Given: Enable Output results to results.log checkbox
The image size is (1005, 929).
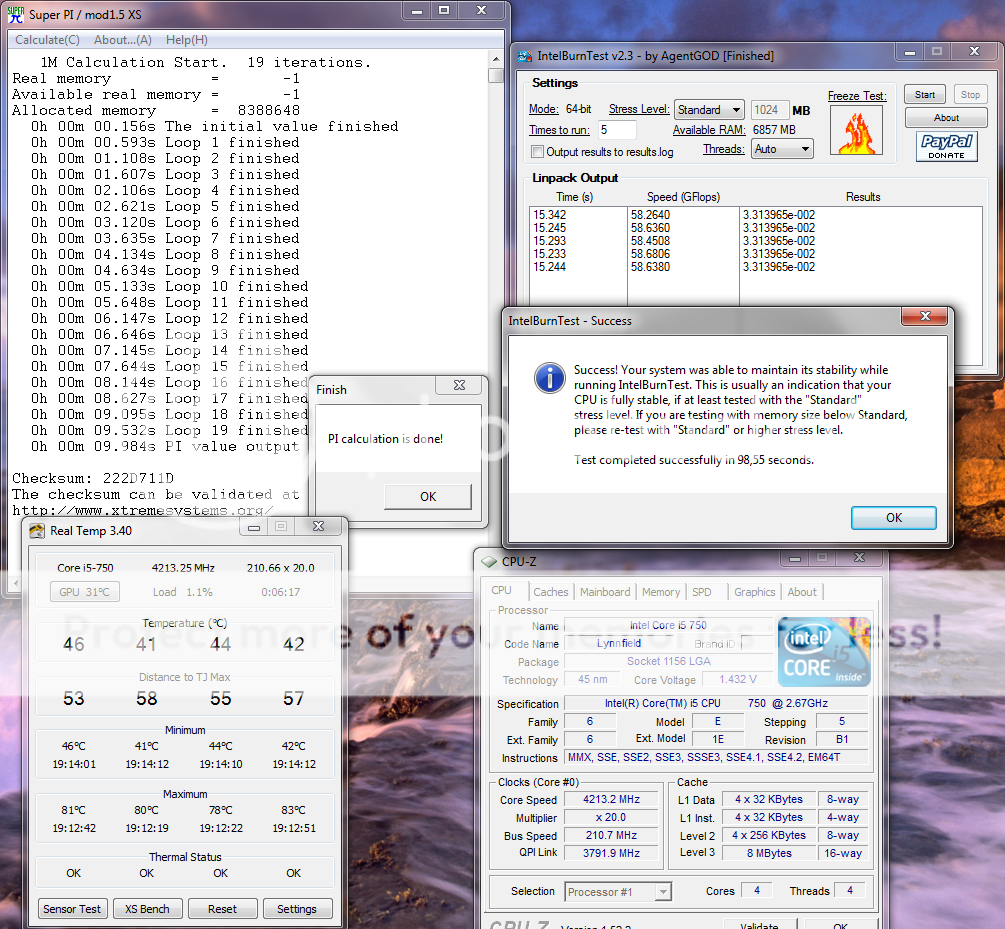Looking at the screenshot, I should tap(538, 152).
